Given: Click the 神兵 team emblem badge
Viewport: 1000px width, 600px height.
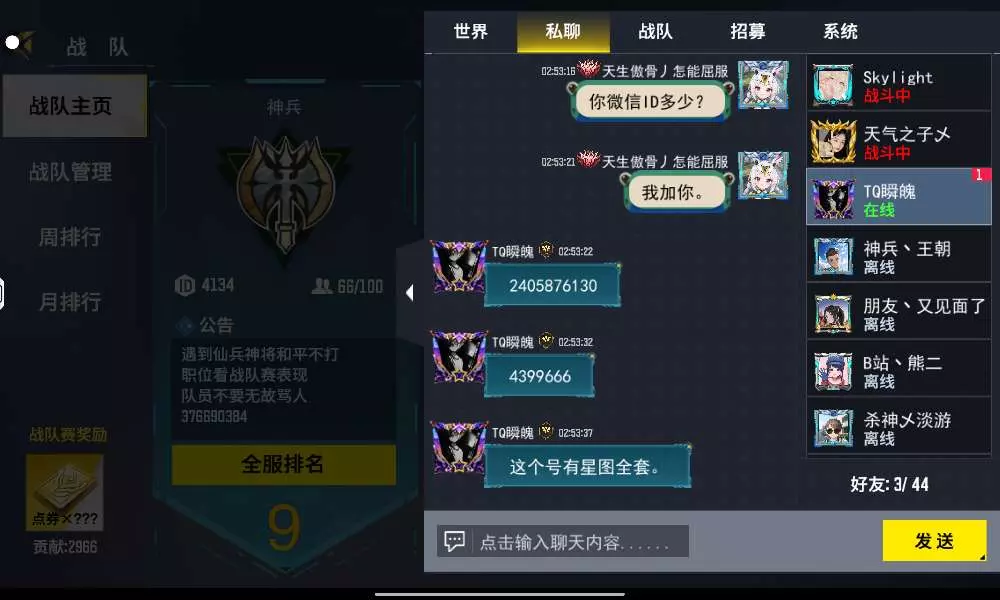Looking at the screenshot, I should (x=285, y=194).
